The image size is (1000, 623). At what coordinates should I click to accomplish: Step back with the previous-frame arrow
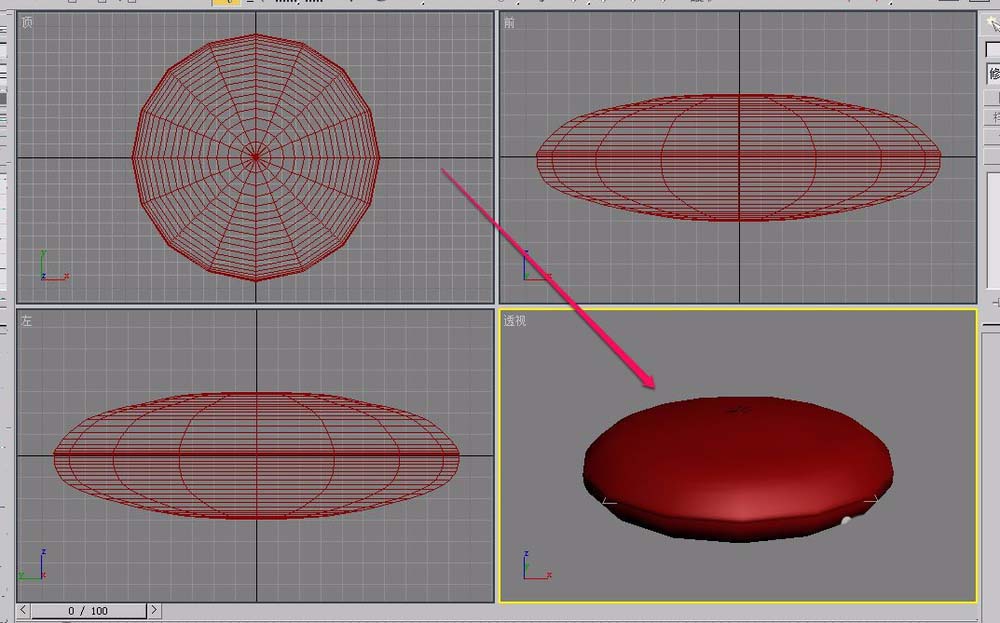point(22,609)
